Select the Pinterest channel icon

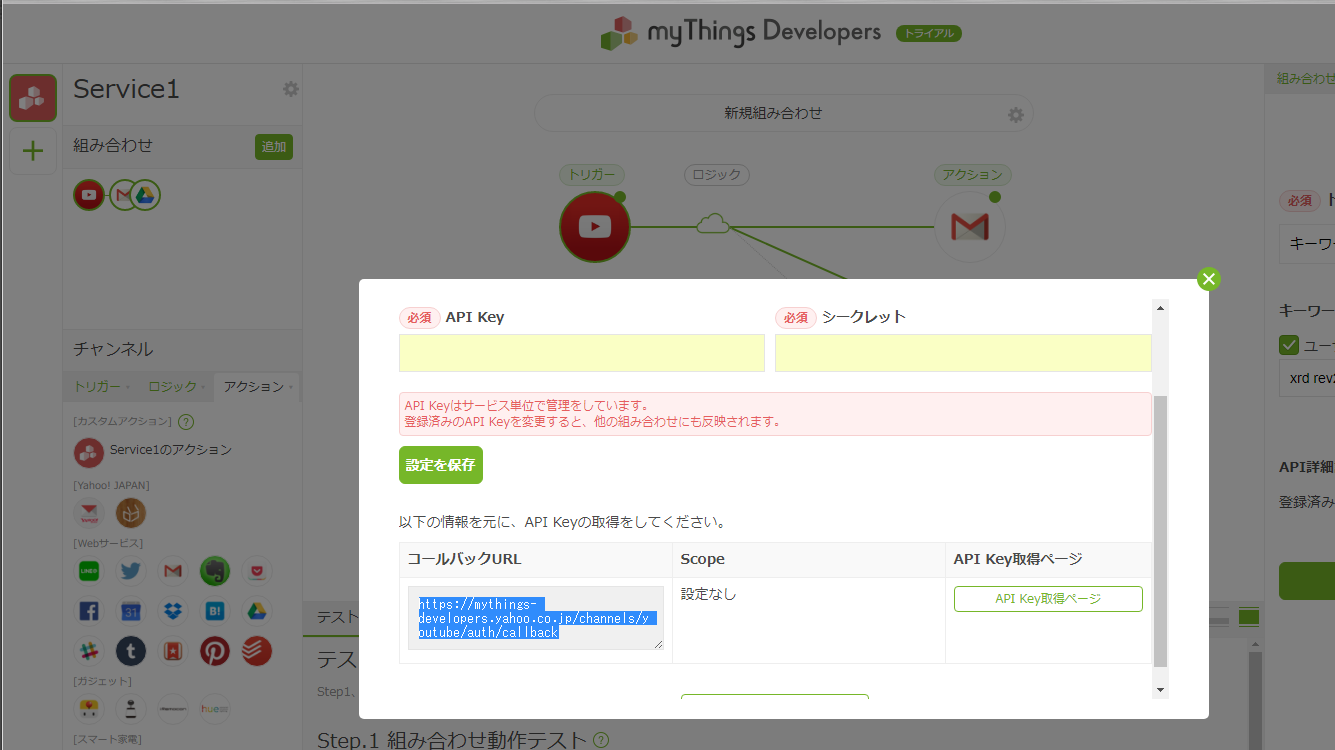214,650
